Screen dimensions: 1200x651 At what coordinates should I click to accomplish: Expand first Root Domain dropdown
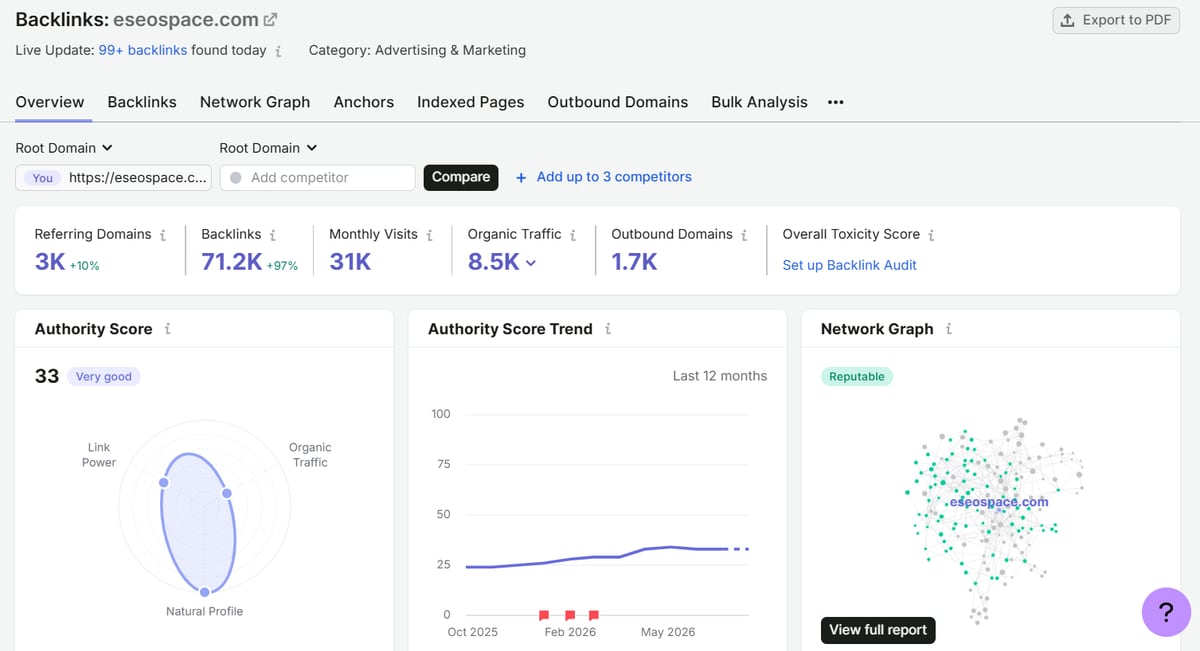pyautogui.click(x=64, y=148)
